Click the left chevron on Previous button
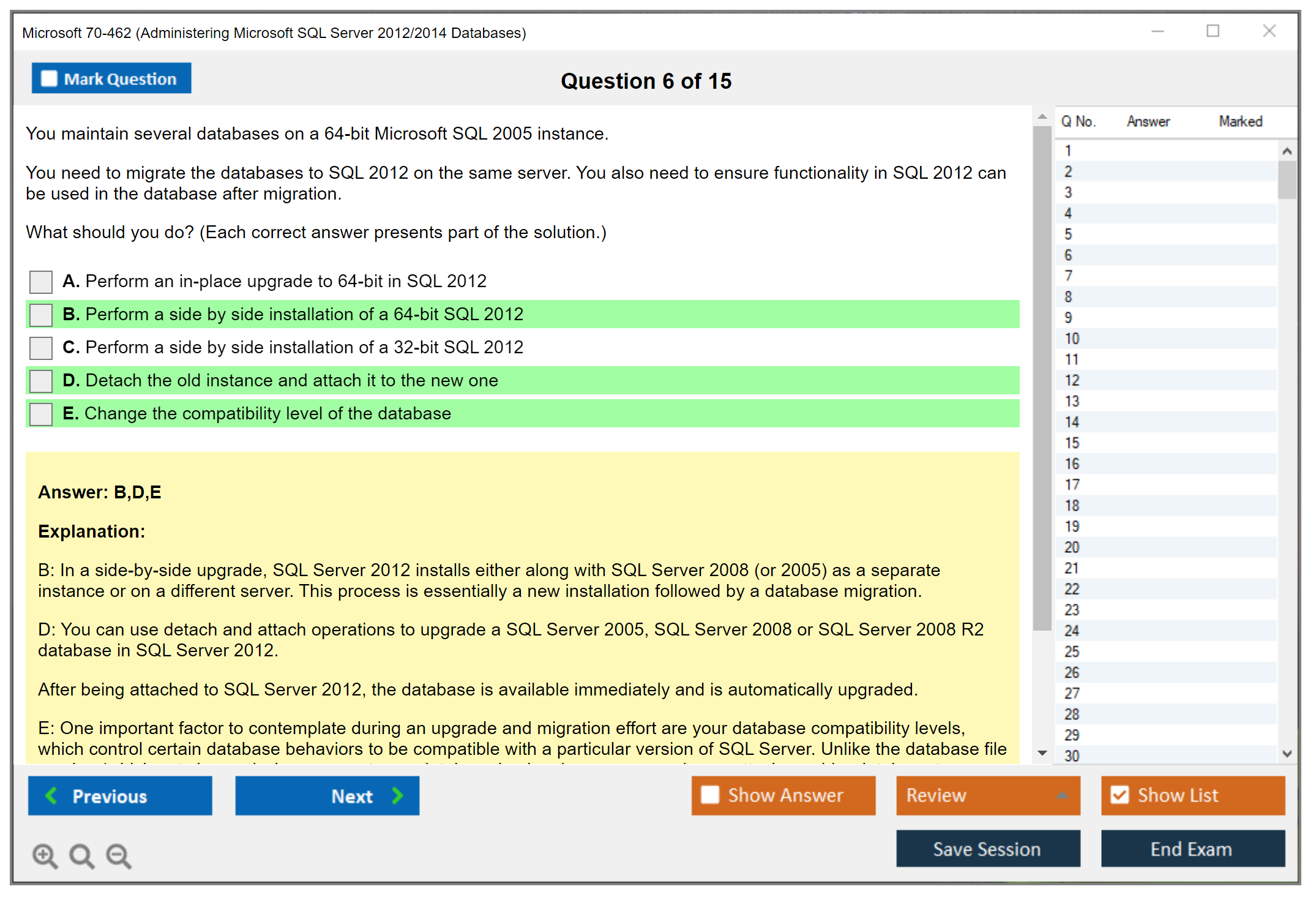The width and height of the screenshot is (1316, 900). point(52,795)
